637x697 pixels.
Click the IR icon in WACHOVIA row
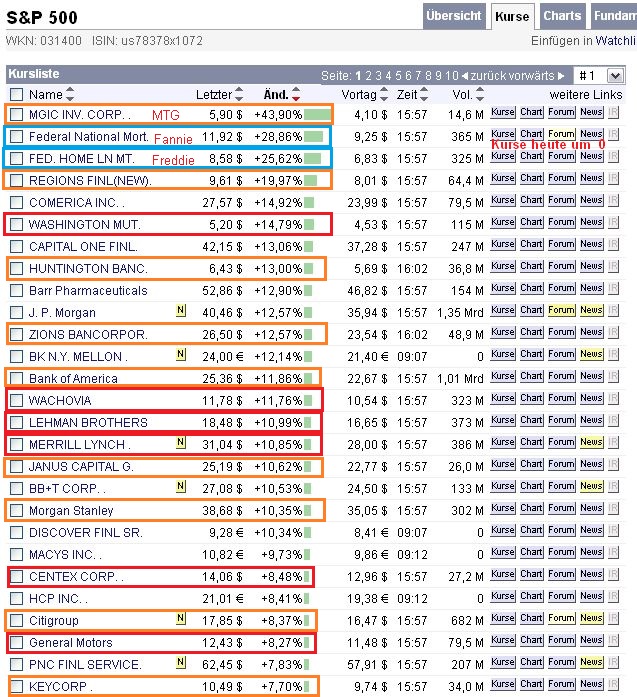613,398
